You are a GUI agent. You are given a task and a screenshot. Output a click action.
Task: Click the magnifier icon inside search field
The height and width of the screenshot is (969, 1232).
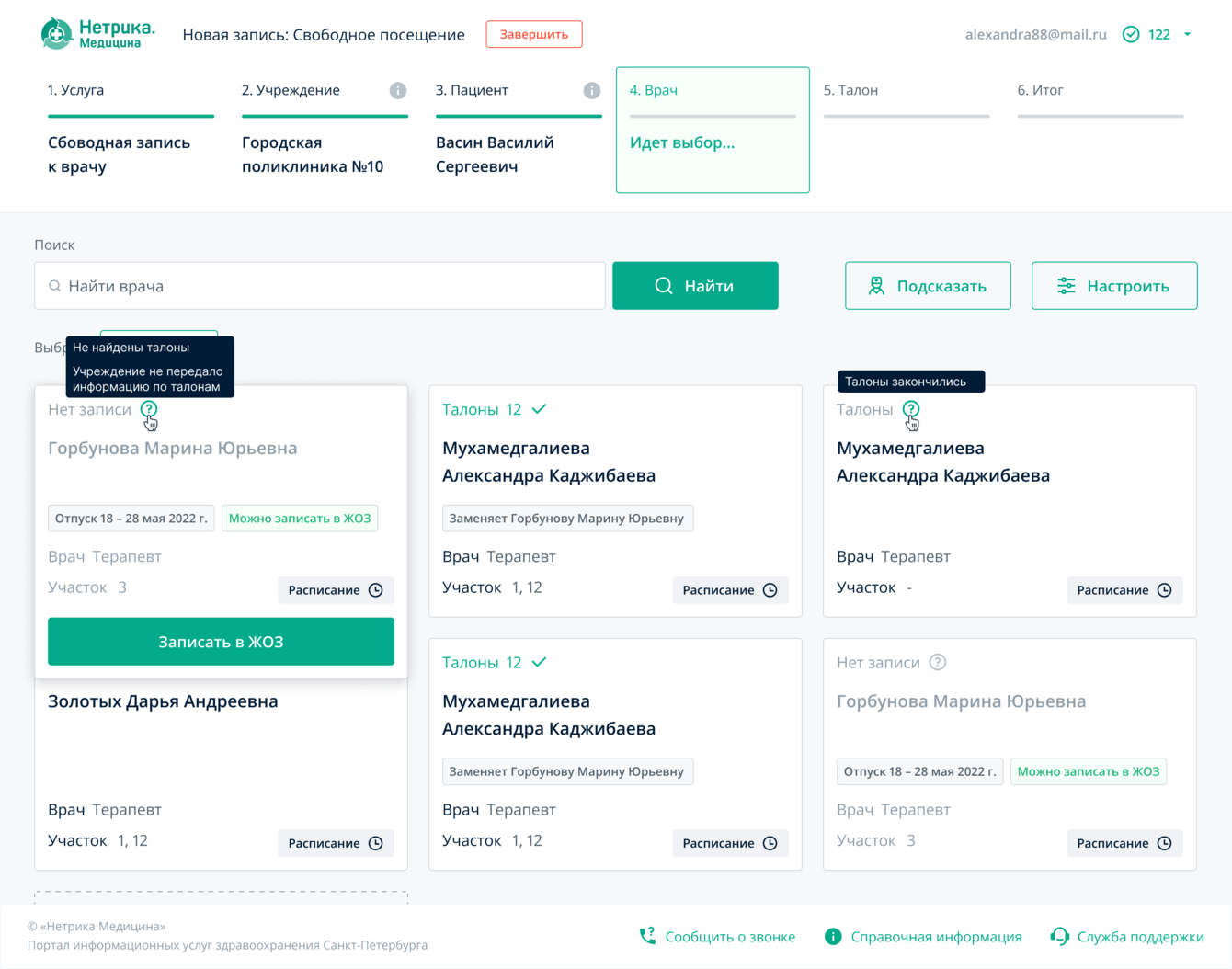point(55,286)
